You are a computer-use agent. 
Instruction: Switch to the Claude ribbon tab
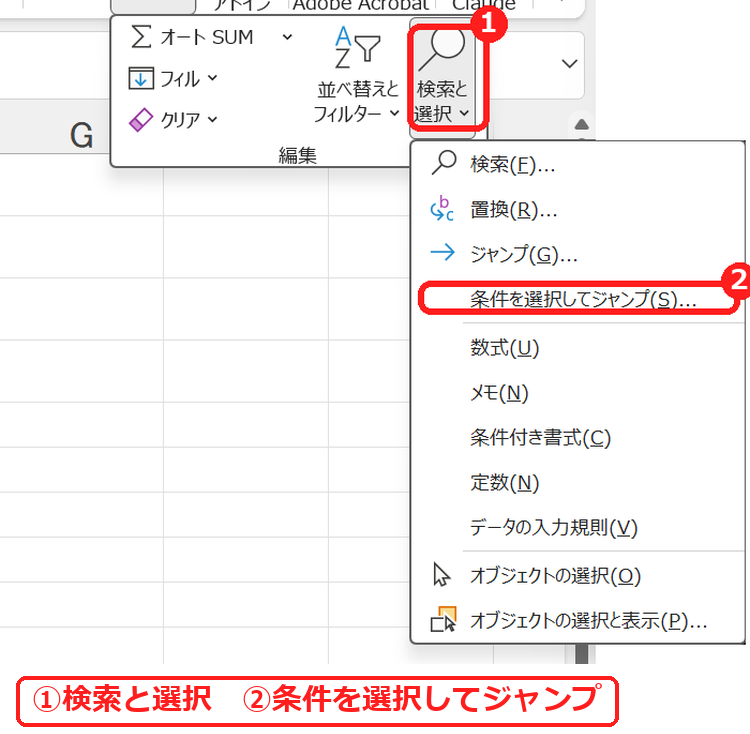484,5
